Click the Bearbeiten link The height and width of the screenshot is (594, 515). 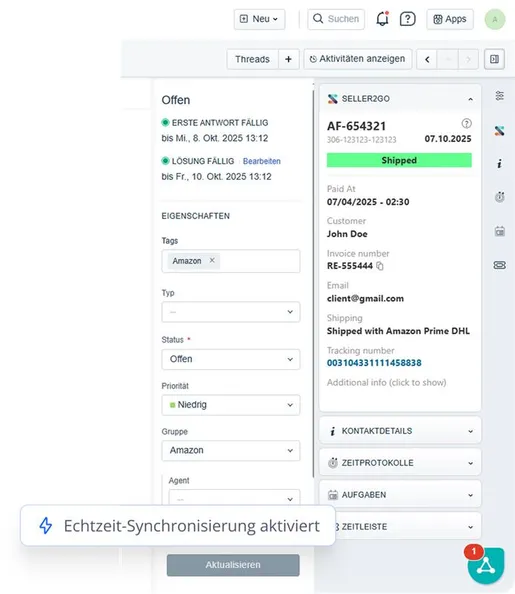click(261, 161)
